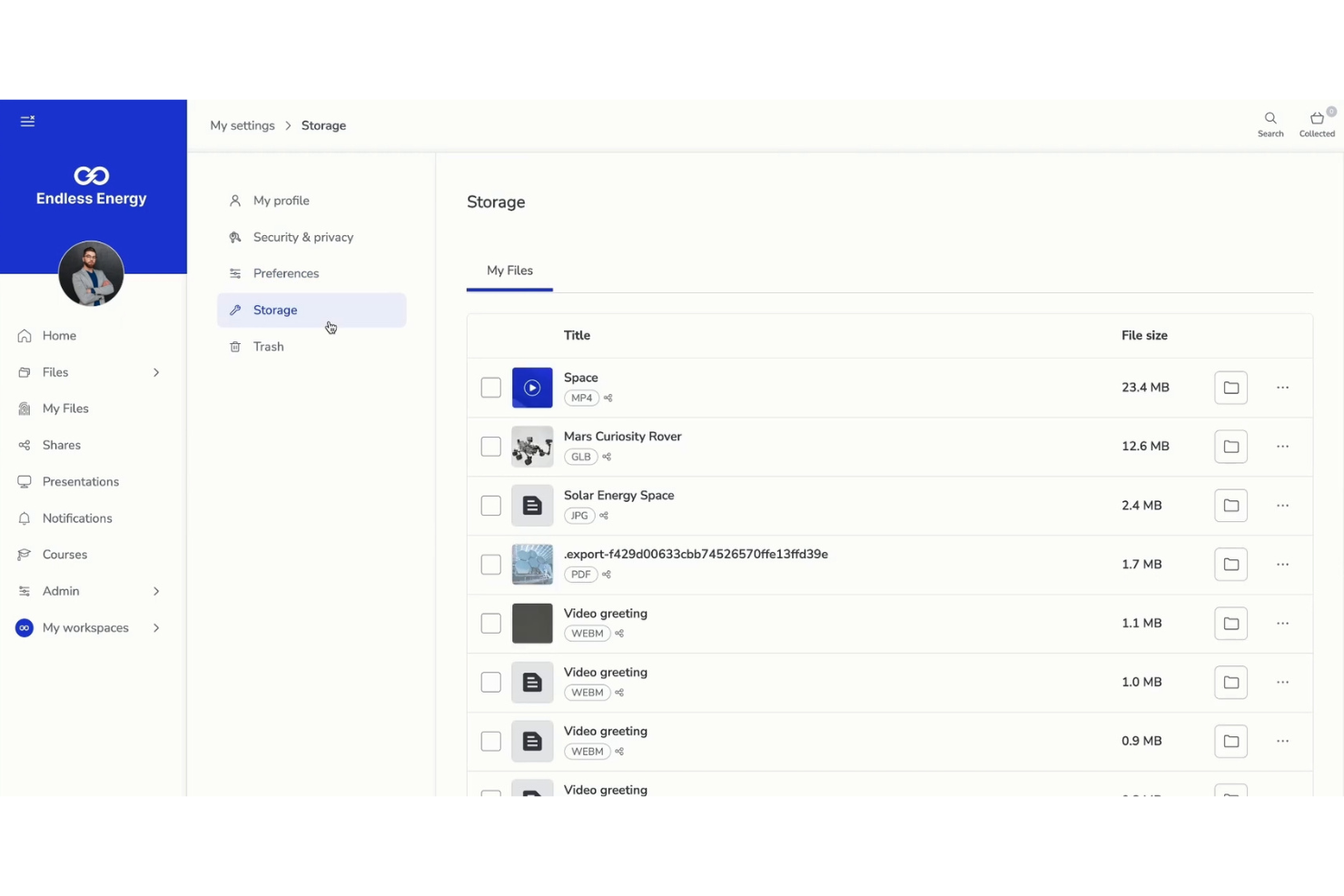
Task: Expand the Admin section
Action: click(x=155, y=591)
